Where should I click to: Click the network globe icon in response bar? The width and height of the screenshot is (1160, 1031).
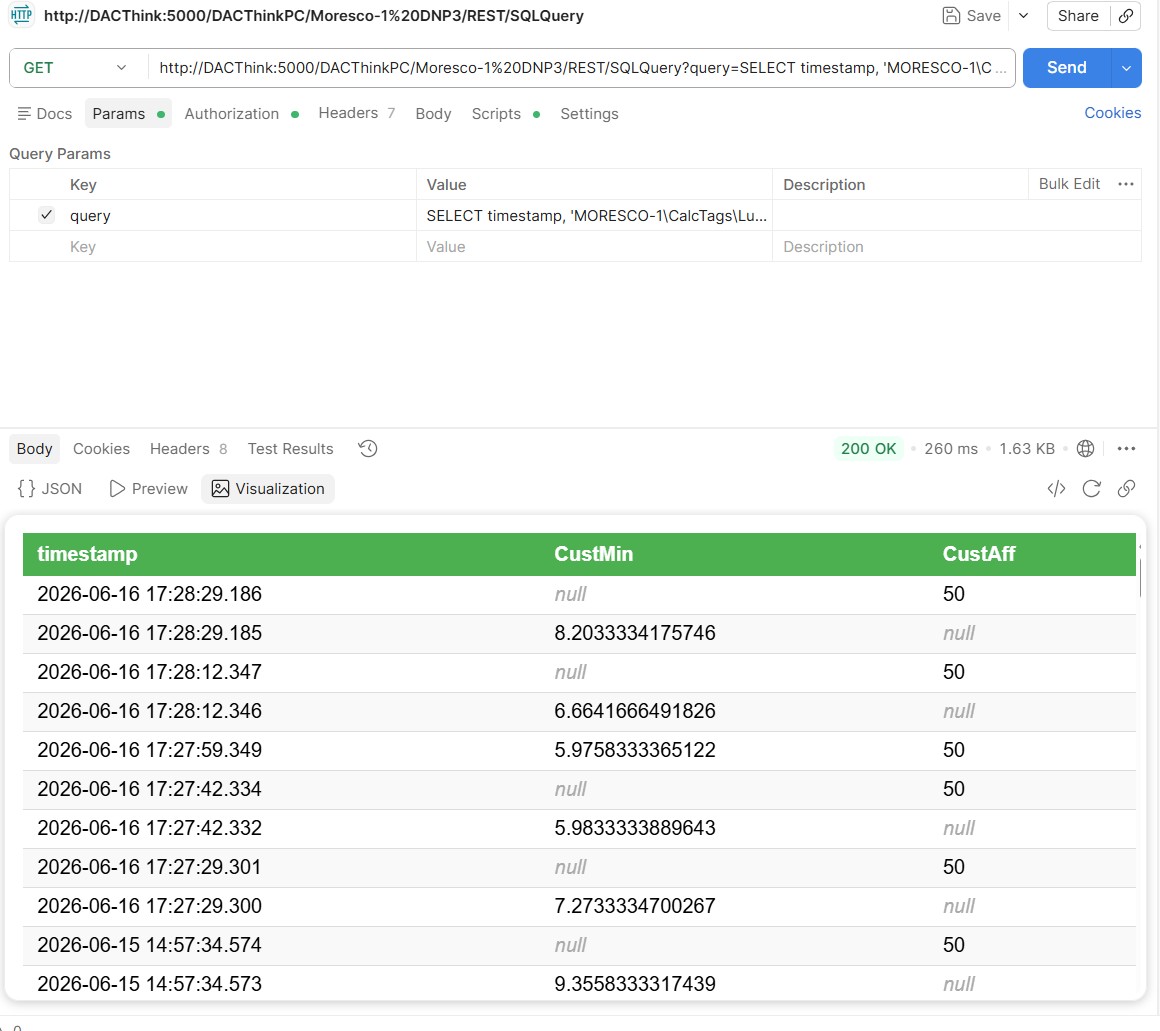(x=1085, y=449)
